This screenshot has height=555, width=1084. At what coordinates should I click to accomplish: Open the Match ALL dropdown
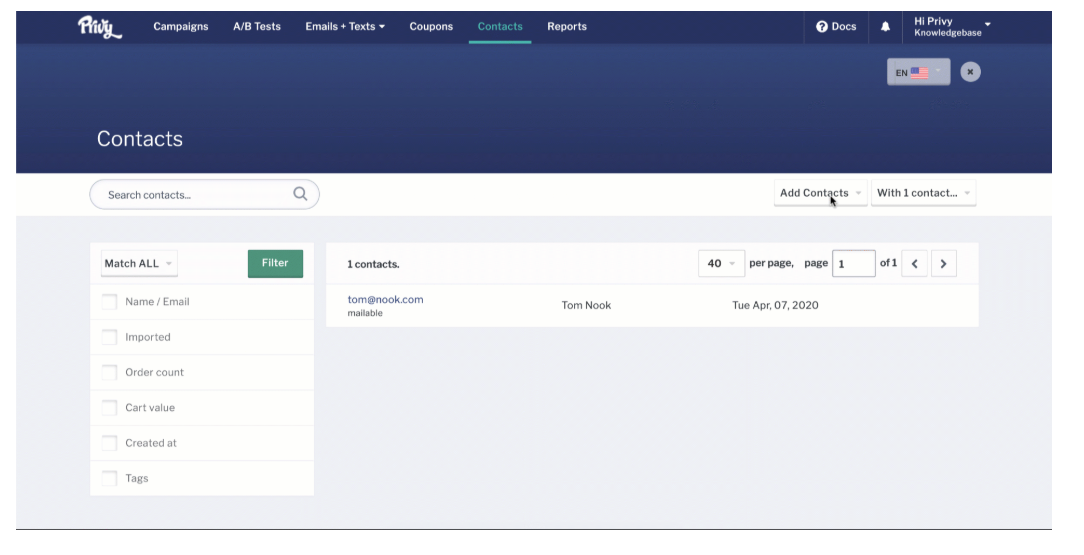tap(139, 263)
